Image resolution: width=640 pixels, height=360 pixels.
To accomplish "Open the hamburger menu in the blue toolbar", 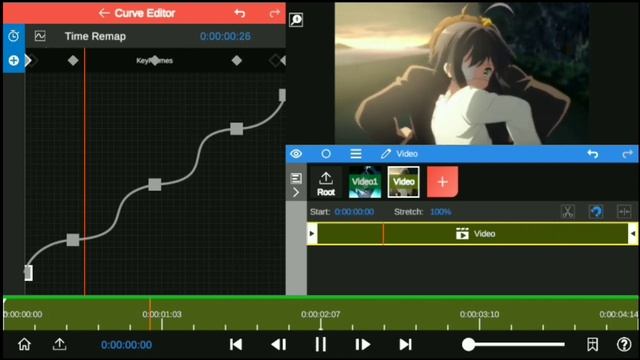I will click(x=356, y=154).
